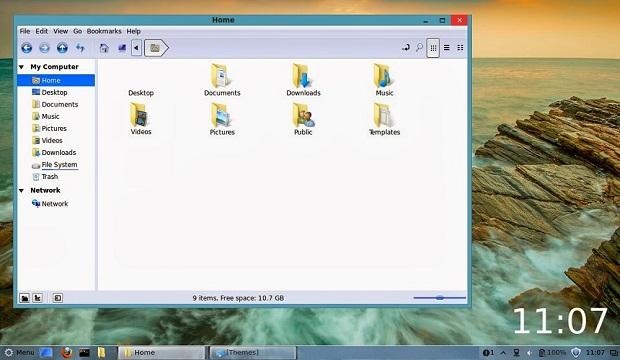Switch to the Home window taskbar button
The width and height of the screenshot is (620, 360).
point(162,352)
